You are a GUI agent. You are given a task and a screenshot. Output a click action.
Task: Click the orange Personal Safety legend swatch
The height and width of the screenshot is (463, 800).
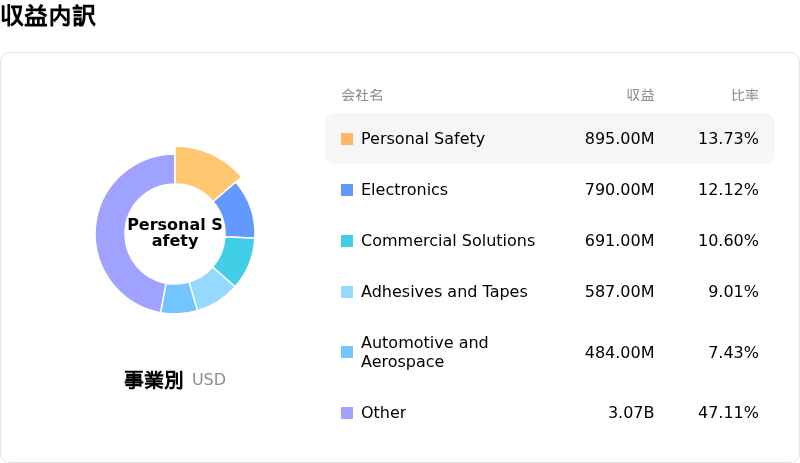(347, 139)
